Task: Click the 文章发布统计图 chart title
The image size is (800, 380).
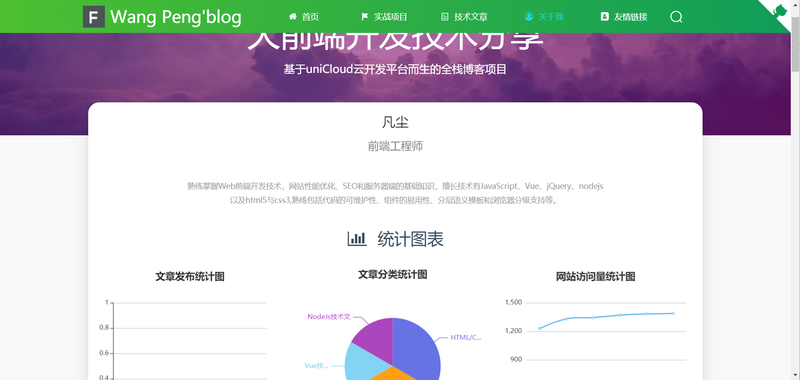Action: (x=190, y=276)
